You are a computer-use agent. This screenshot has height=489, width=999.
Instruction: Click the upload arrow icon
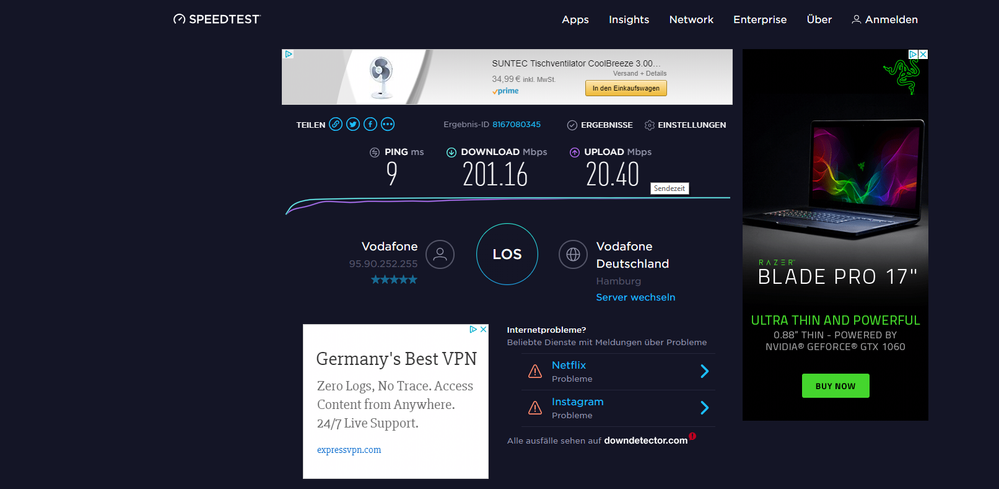coord(574,152)
